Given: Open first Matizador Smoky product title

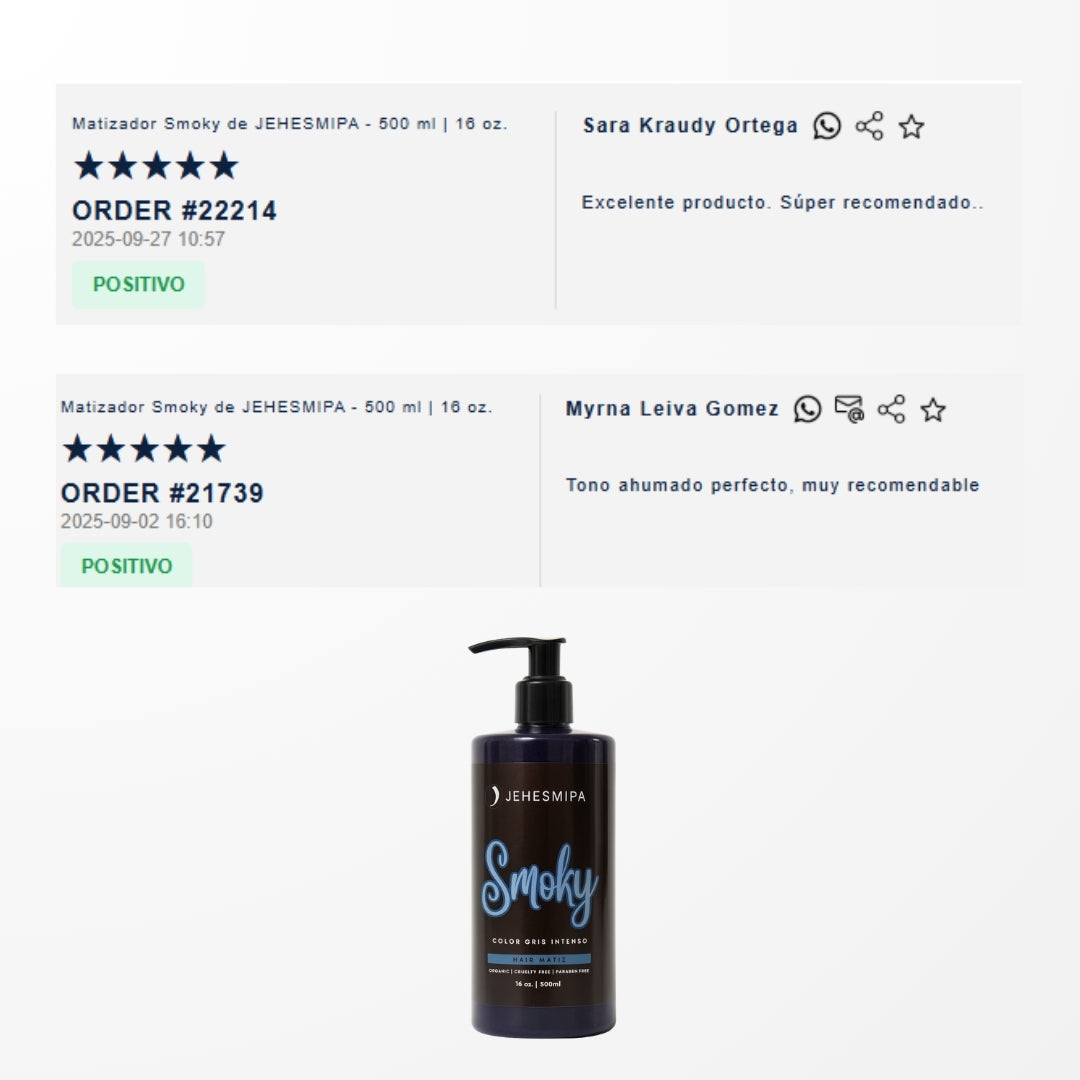Looking at the screenshot, I should [289, 124].
